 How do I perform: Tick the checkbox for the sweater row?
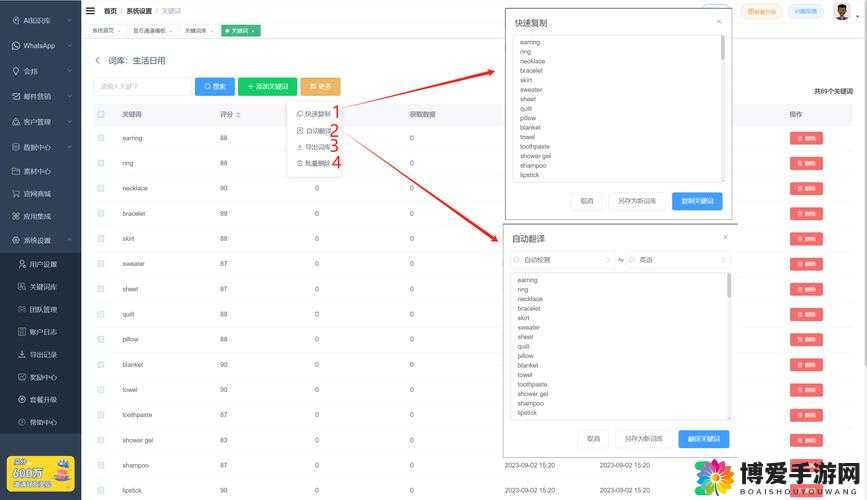101,264
